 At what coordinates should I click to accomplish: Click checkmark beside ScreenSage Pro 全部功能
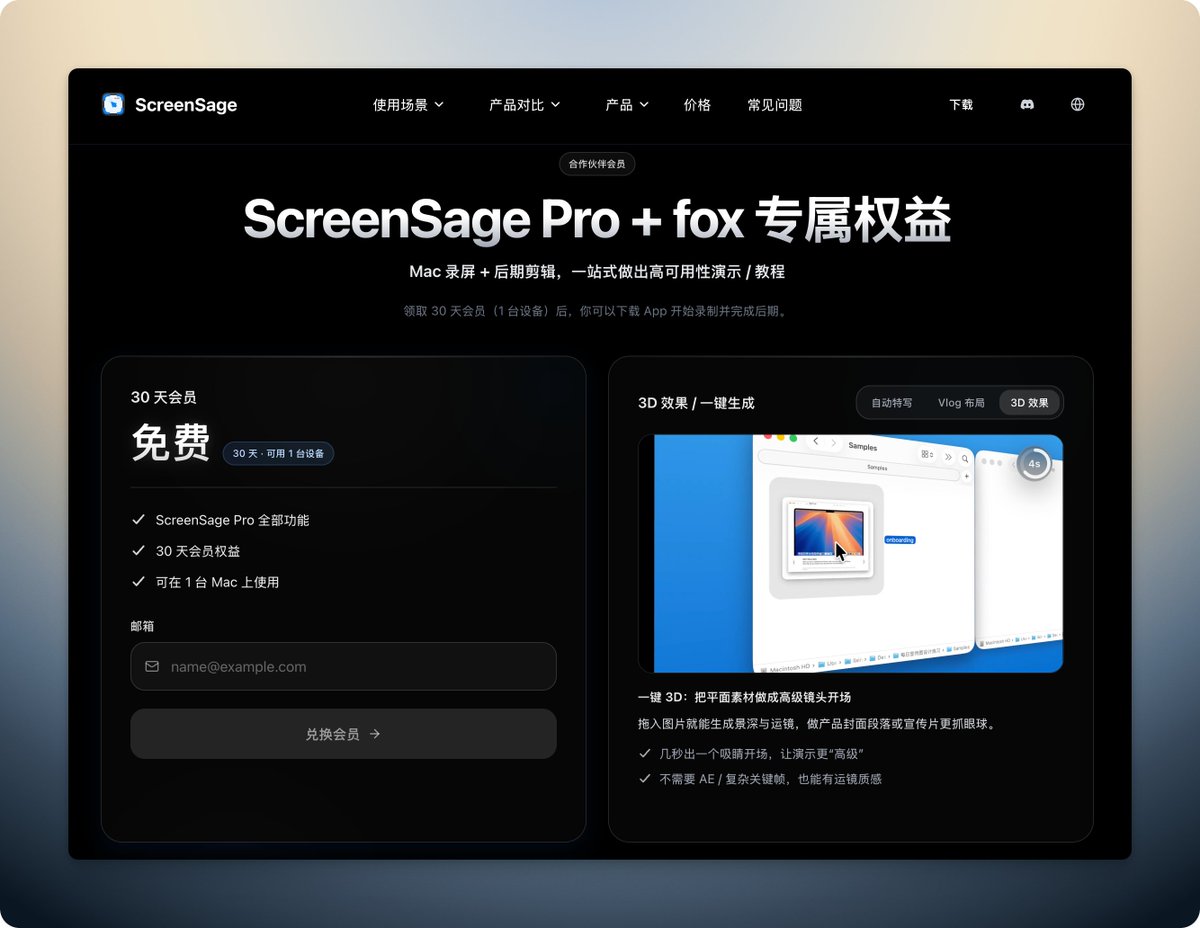pyautogui.click(x=139, y=520)
